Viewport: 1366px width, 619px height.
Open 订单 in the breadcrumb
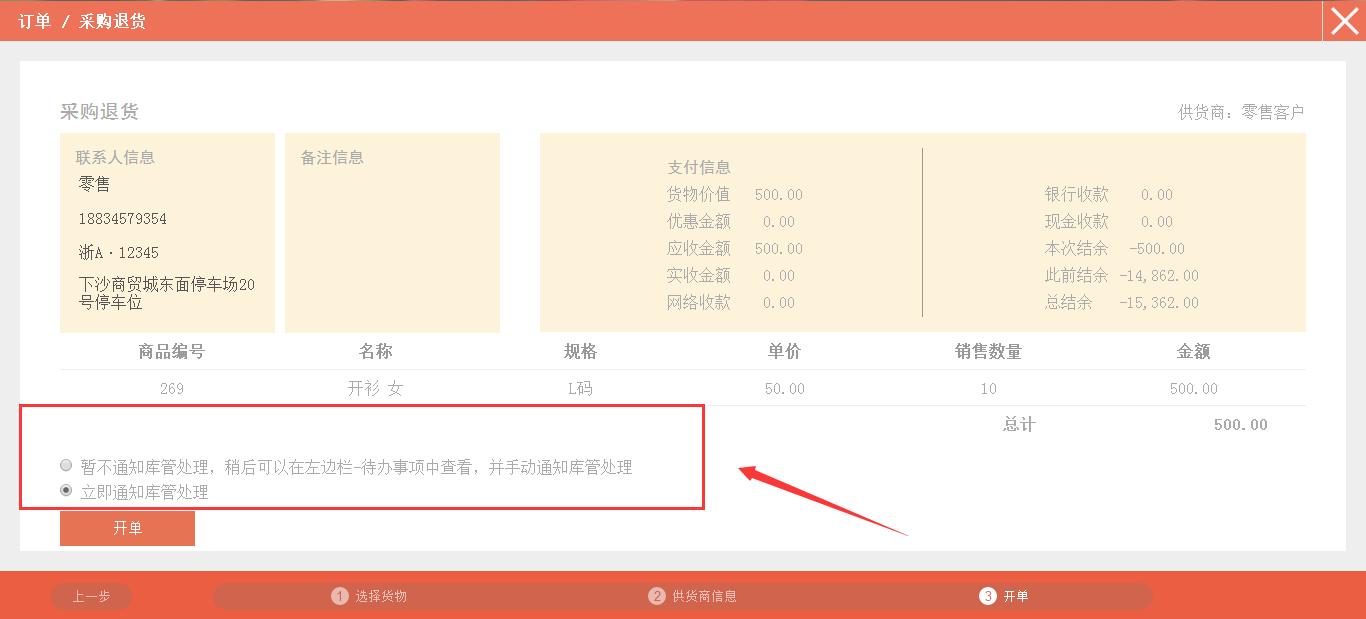click(x=34, y=21)
